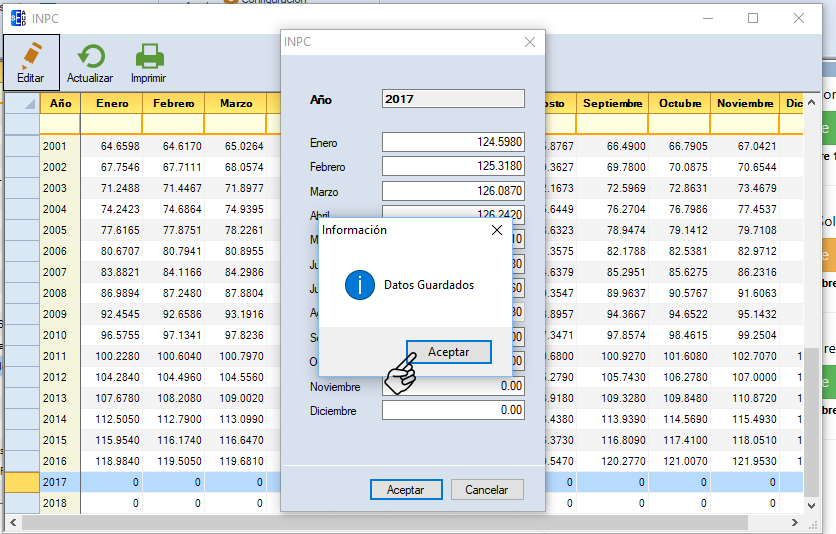Screen dimensions: 836x534
Task: Close the INPC edit dialog
Action: pyautogui.click(x=530, y=42)
